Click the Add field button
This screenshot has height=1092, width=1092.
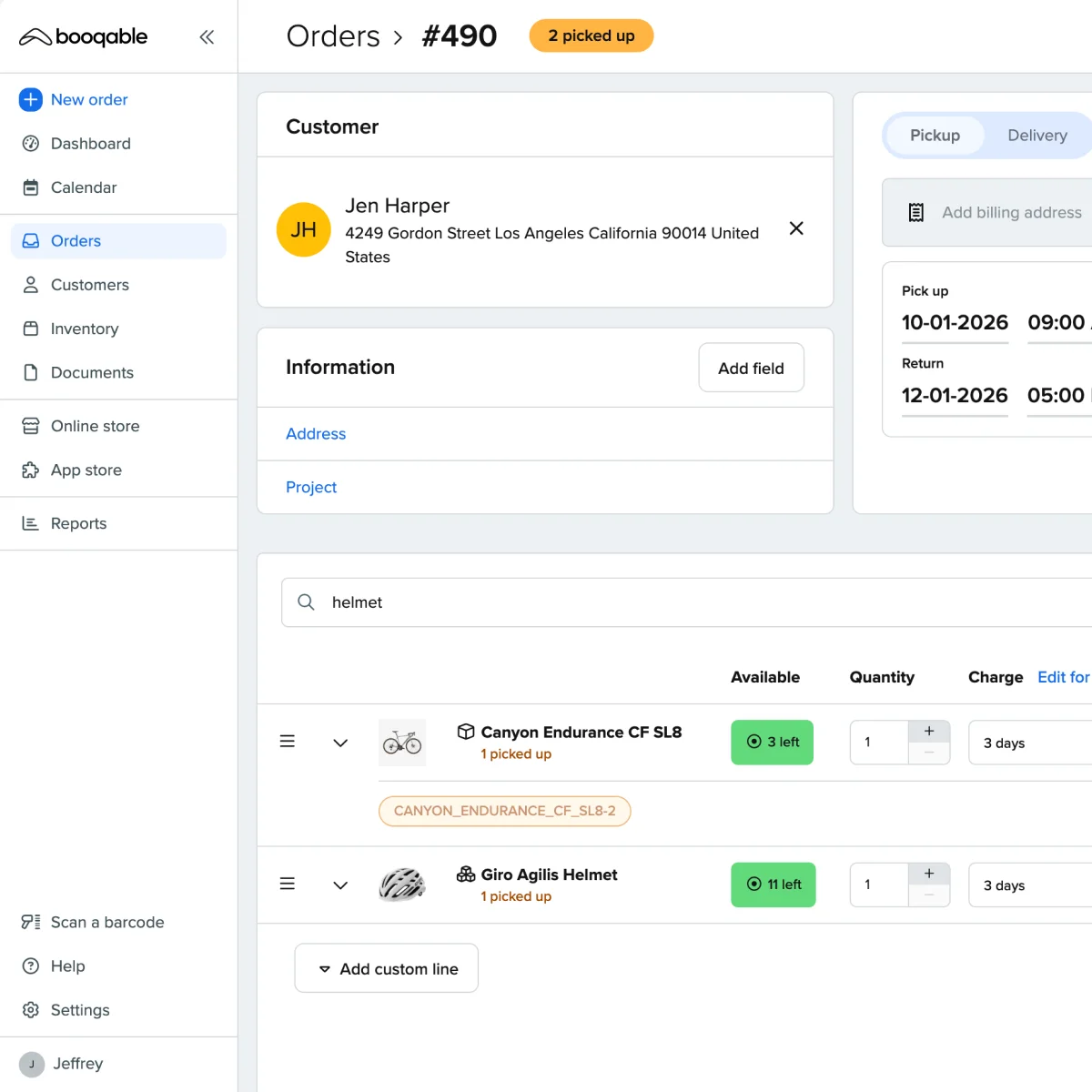(751, 368)
